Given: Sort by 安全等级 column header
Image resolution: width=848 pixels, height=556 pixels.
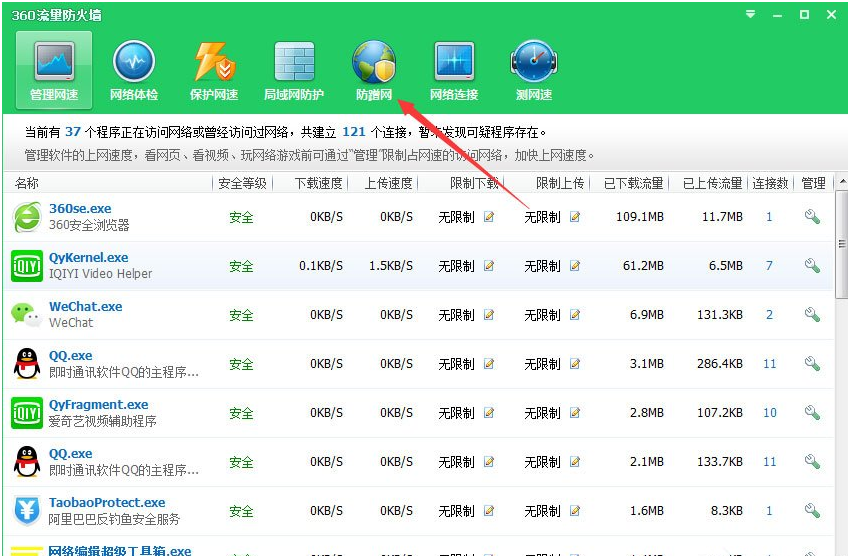Looking at the screenshot, I should [x=242, y=183].
